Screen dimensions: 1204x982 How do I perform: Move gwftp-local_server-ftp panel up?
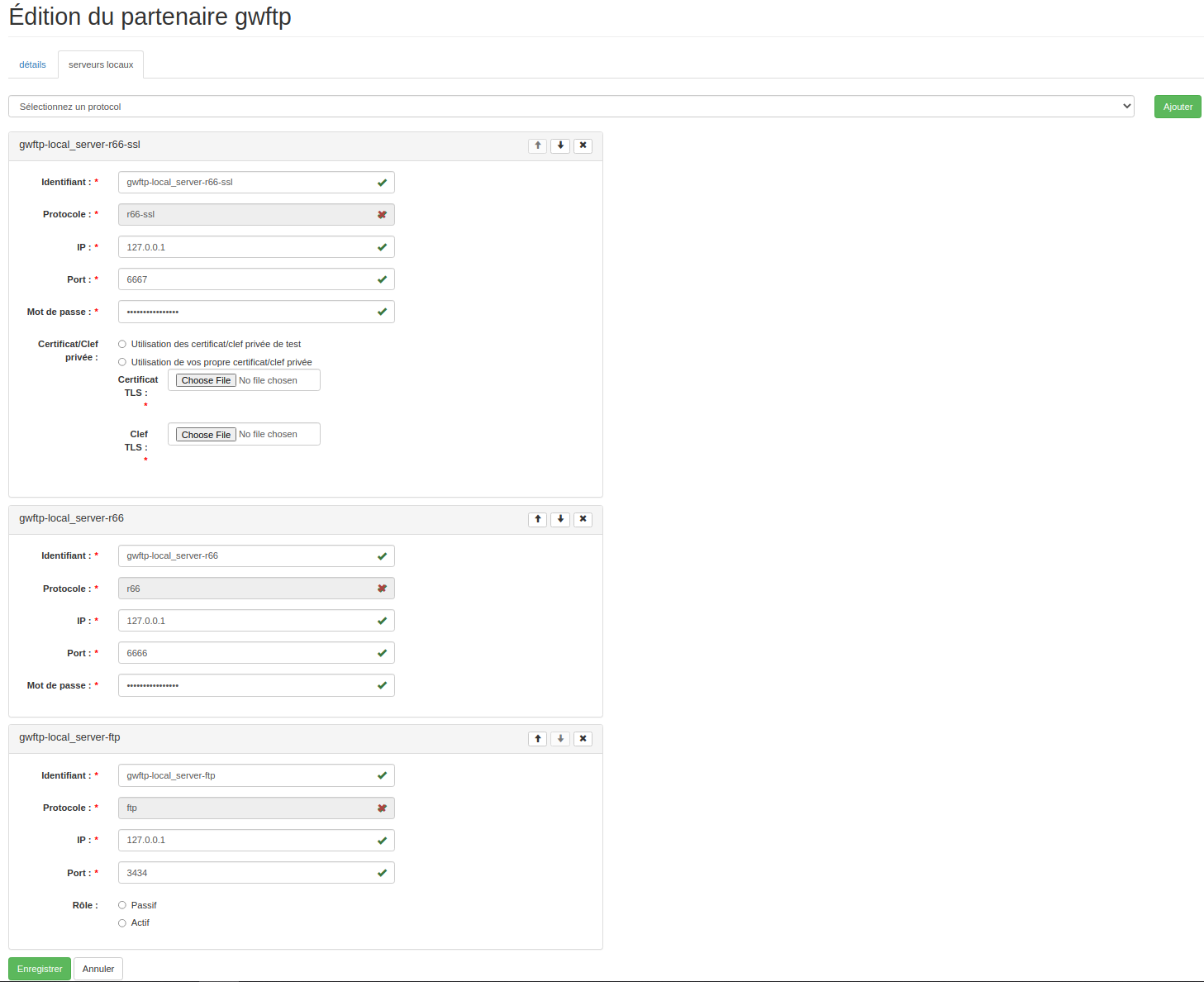pyautogui.click(x=538, y=738)
